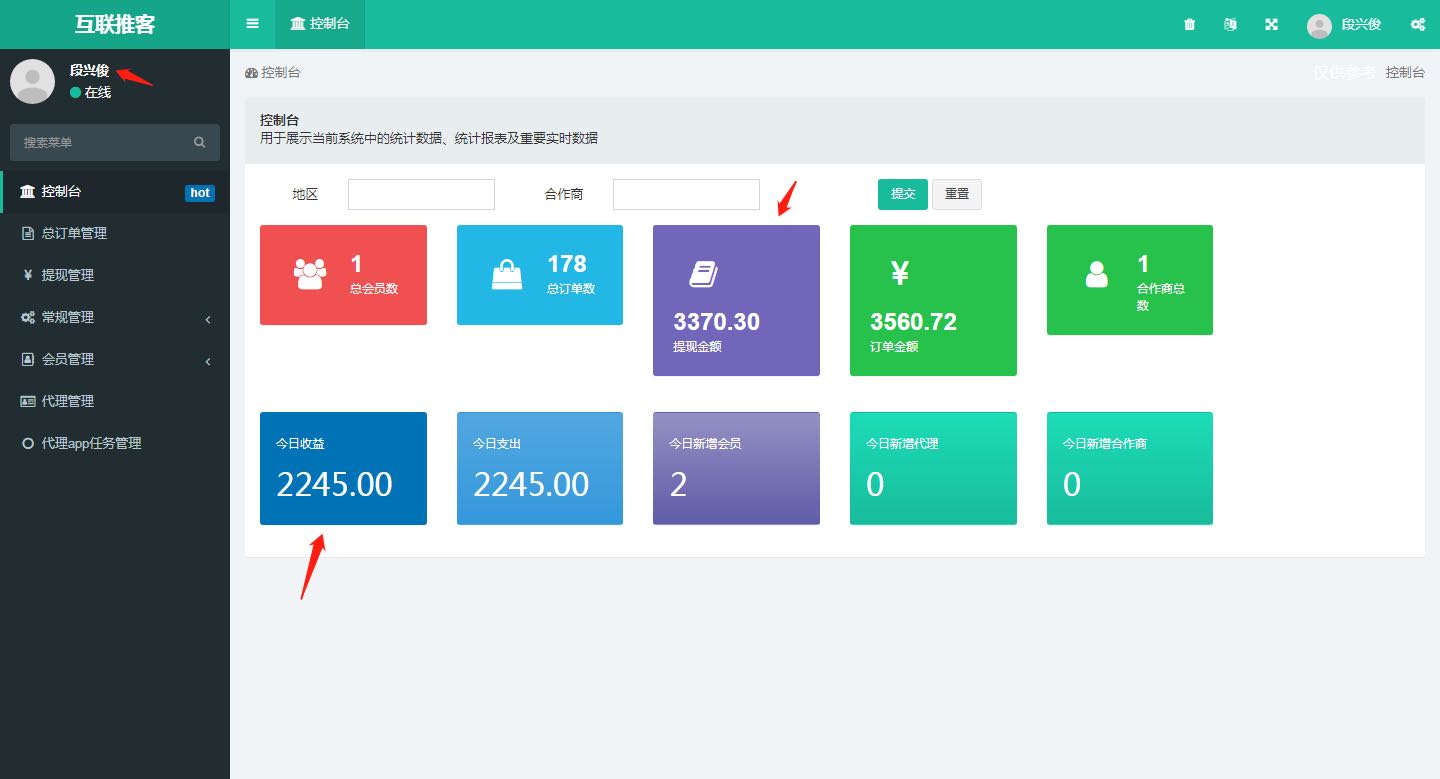This screenshot has height=779, width=1440.
Task: Click the book icon on 提现金额 card
Action: [703, 274]
